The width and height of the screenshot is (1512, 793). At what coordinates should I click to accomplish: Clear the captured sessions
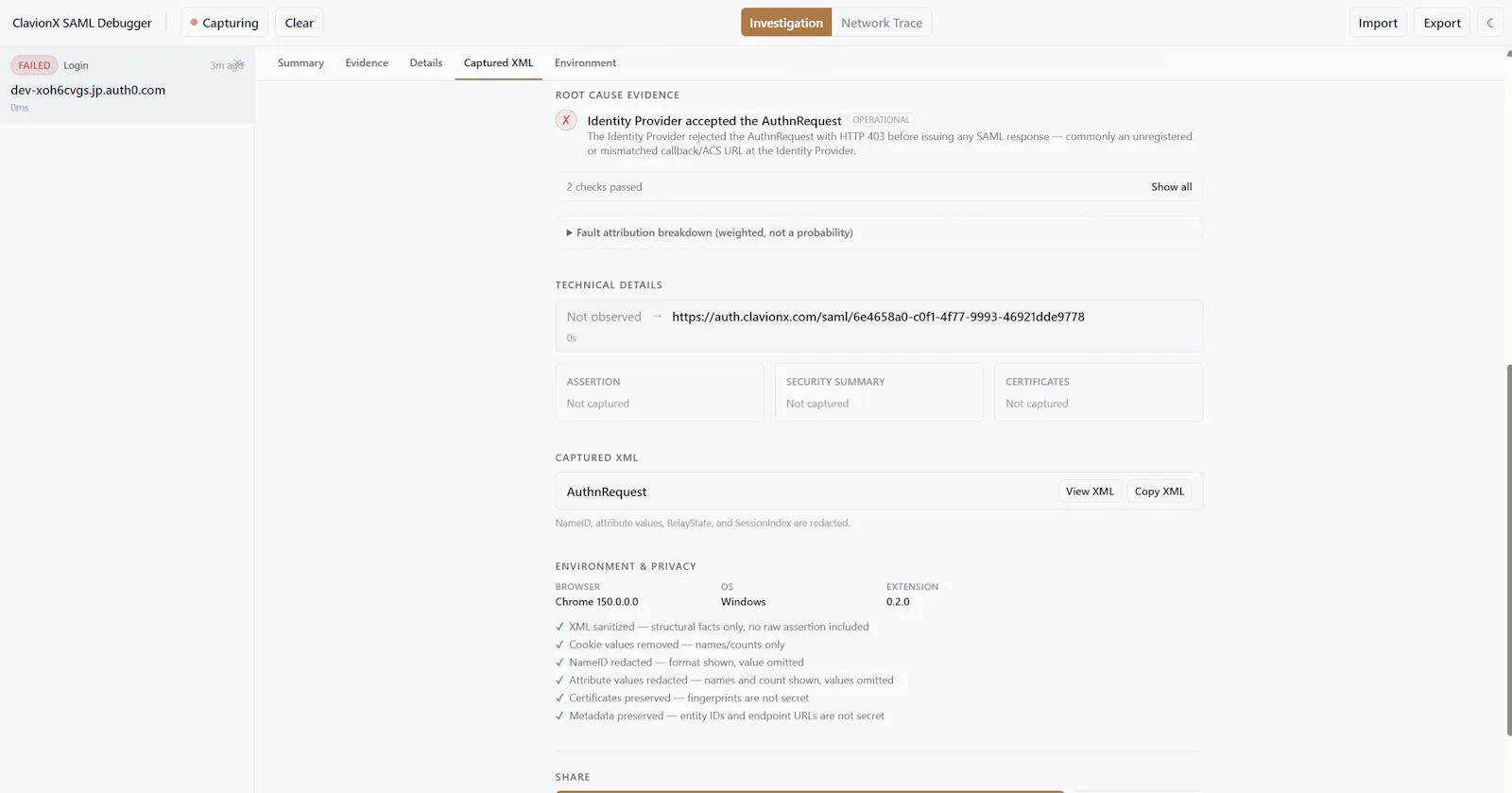(299, 23)
